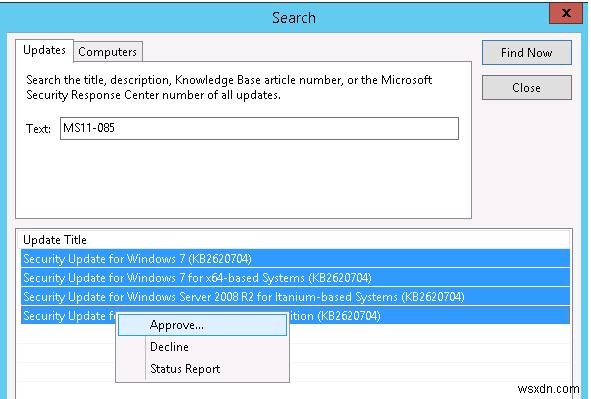Choose Decline from the context menu
Viewport: 591px width, 399px height.
point(202,347)
